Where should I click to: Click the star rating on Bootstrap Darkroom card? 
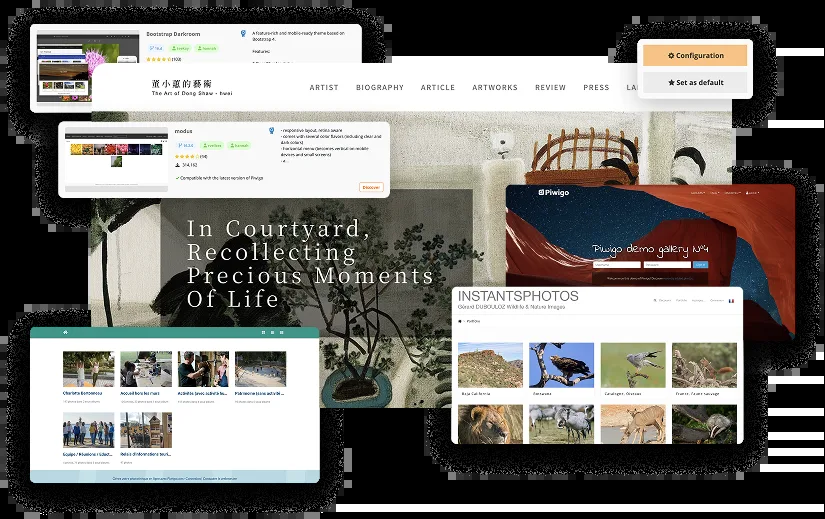tap(158, 59)
